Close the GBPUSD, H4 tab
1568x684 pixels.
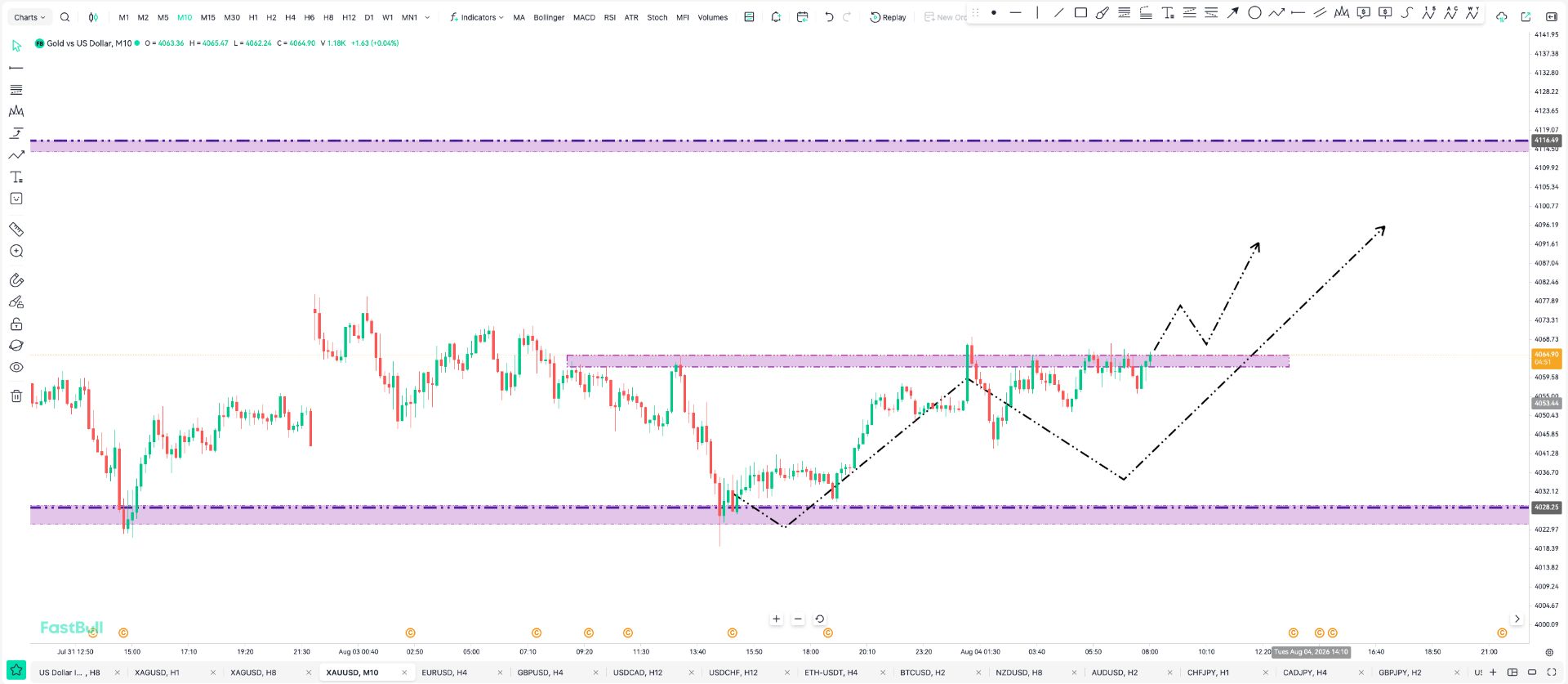[x=596, y=673]
